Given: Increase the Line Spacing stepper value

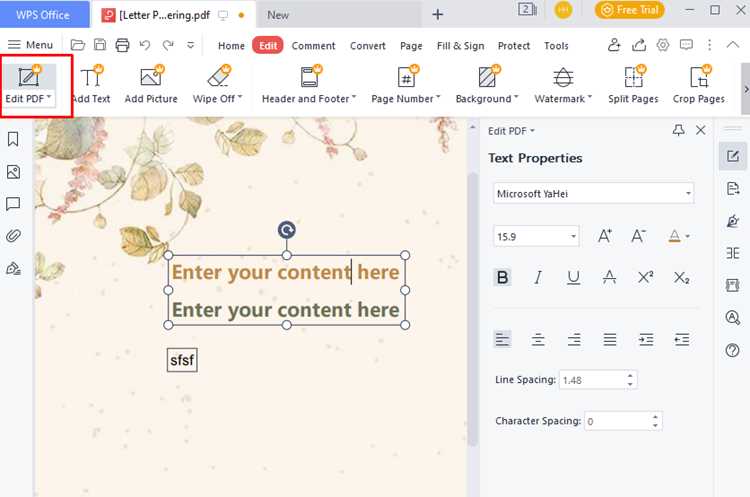Looking at the screenshot, I should 630,376.
